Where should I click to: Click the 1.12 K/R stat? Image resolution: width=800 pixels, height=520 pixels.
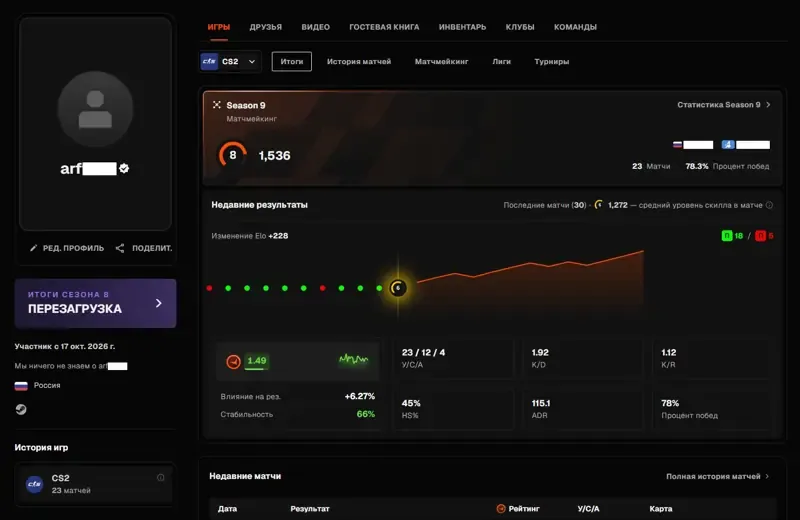(x=668, y=358)
